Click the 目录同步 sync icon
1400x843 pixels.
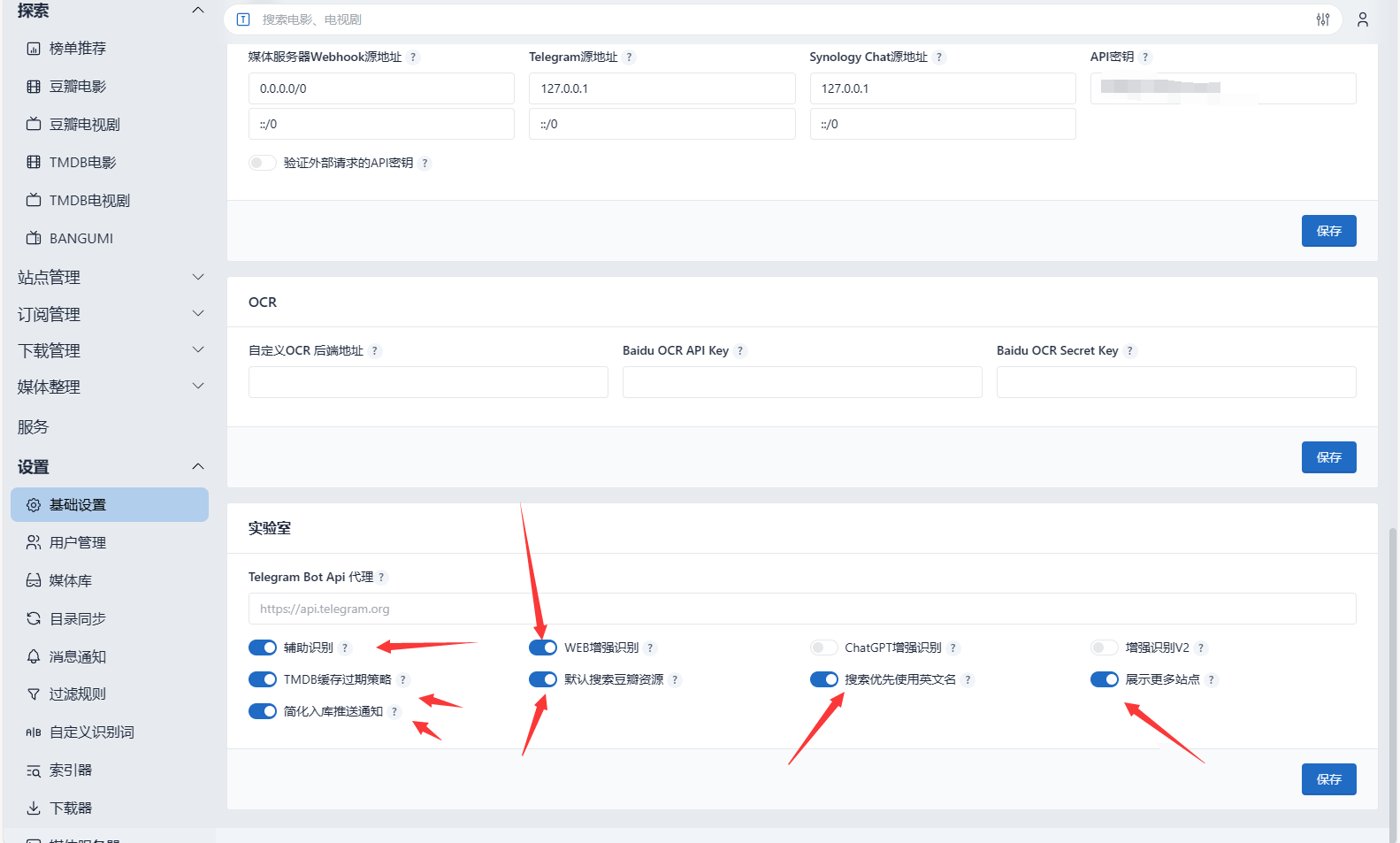34,618
